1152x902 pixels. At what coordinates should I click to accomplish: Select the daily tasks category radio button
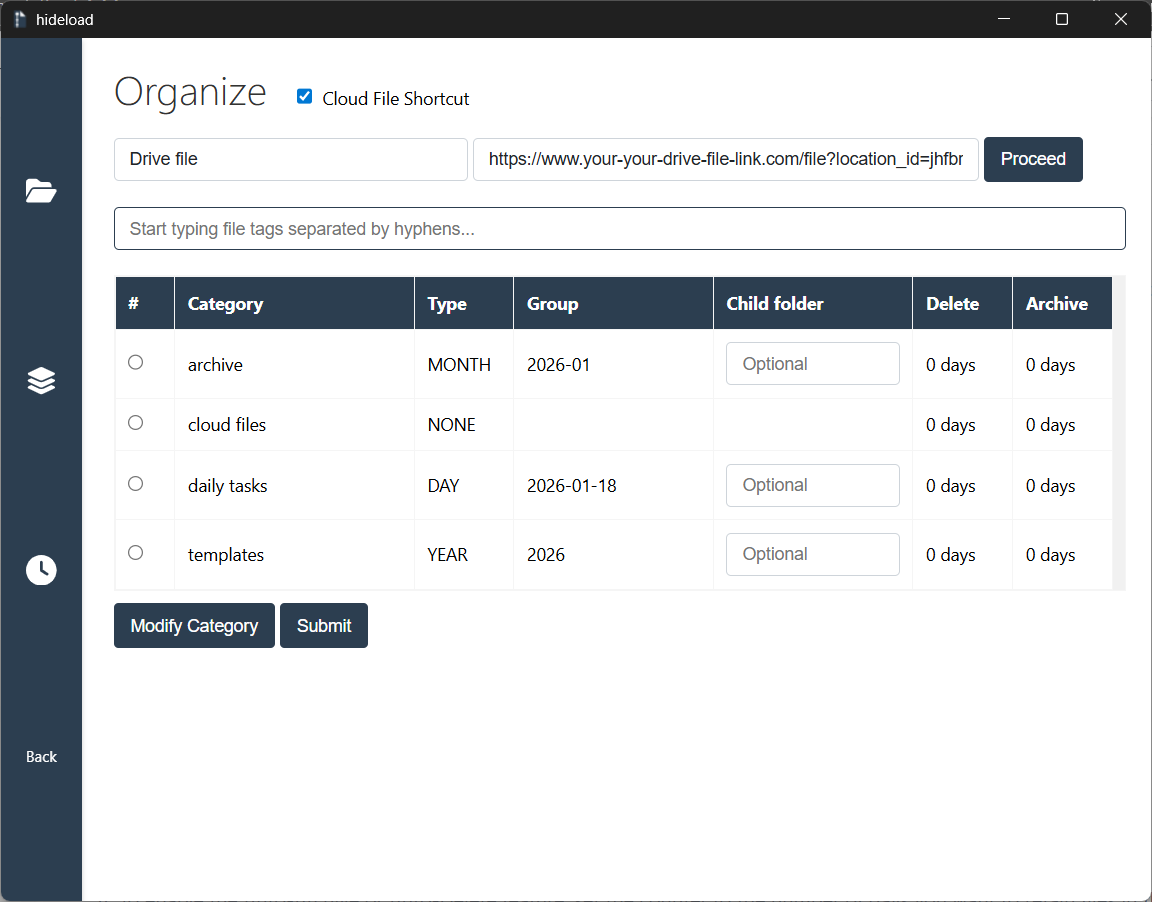pyautogui.click(x=135, y=483)
